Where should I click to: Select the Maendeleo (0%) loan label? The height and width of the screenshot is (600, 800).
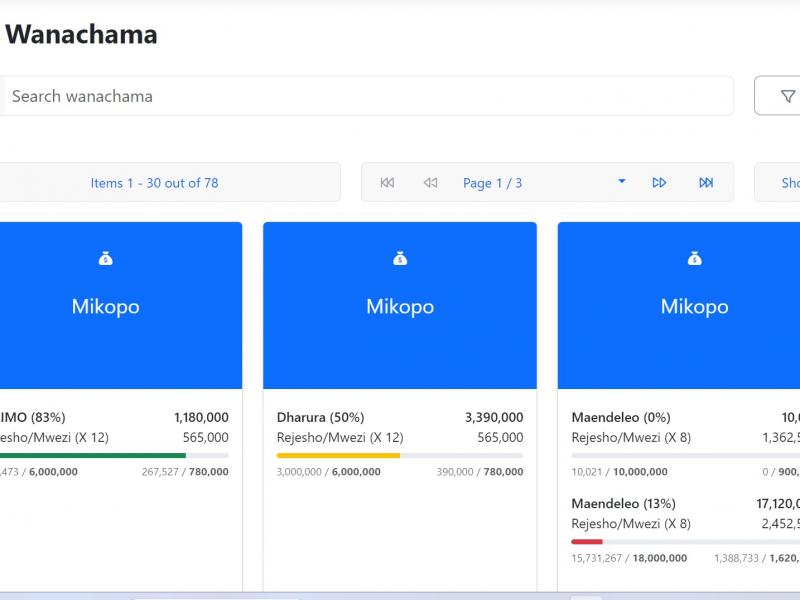tap(621, 417)
